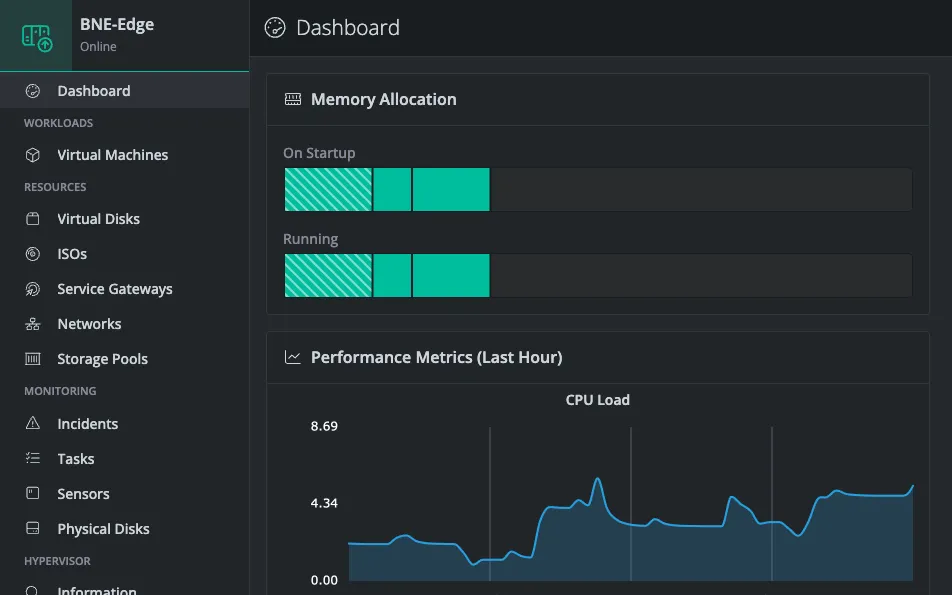Click the Service Gateways icon

[33, 289]
